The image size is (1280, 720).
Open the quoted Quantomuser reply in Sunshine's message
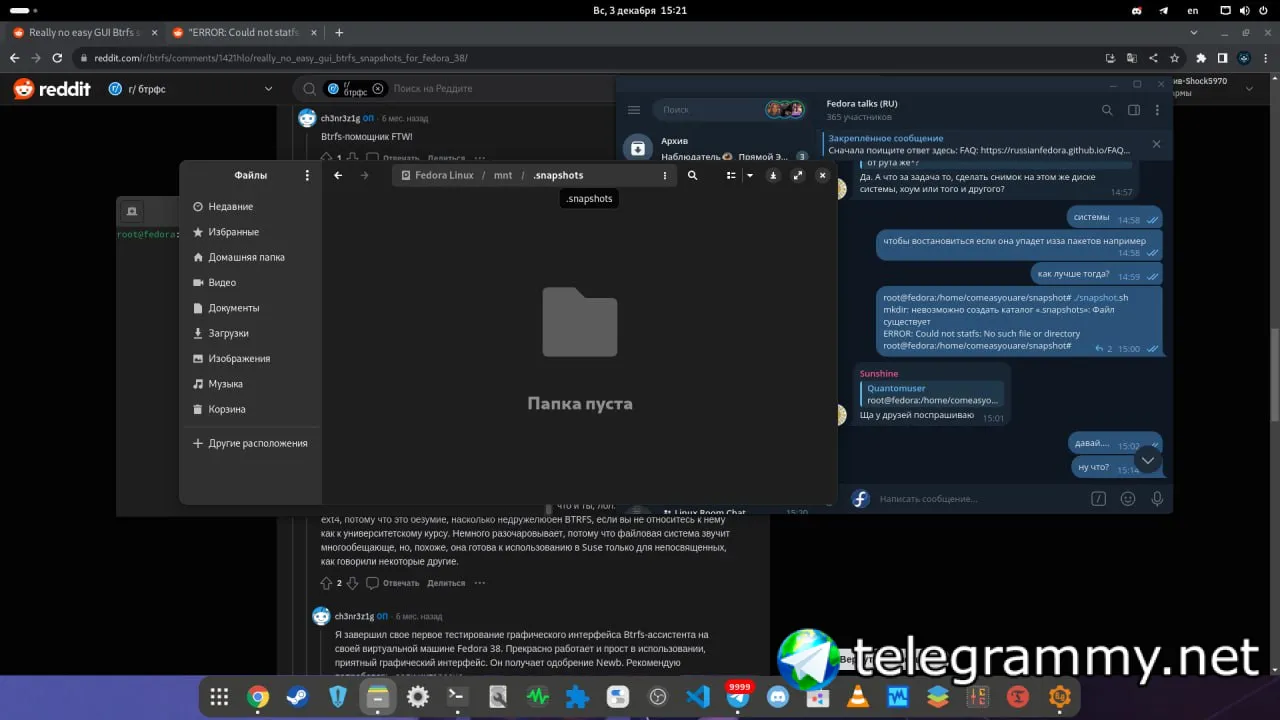coord(932,394)
